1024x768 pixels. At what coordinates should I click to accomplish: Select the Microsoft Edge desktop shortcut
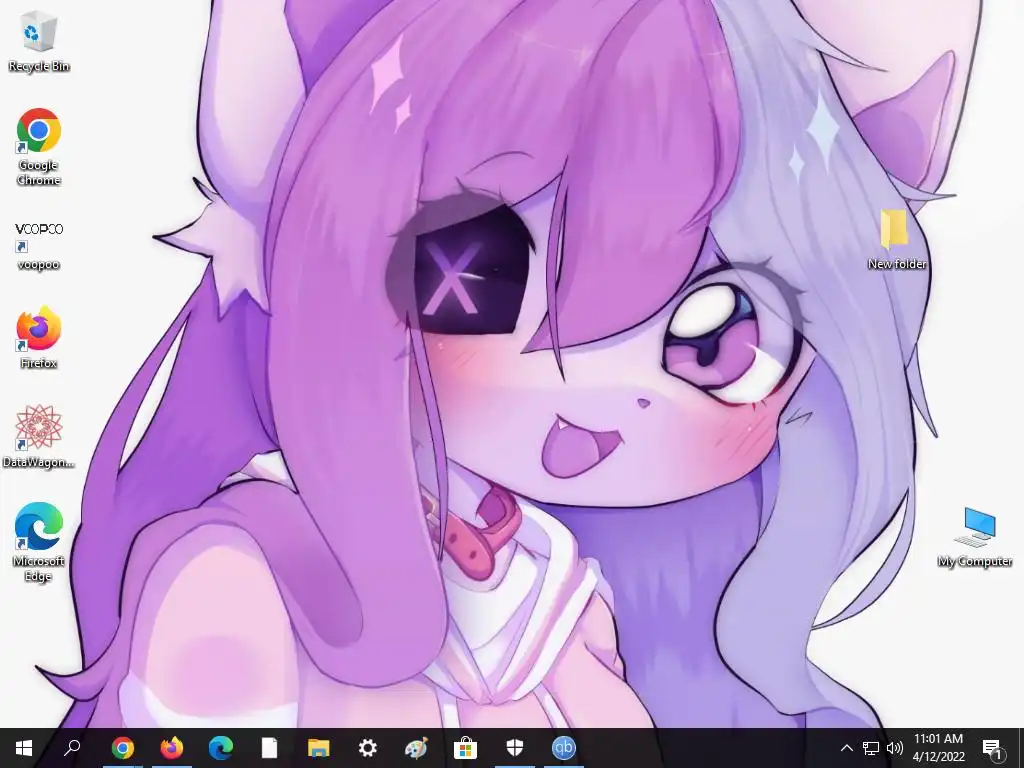39,542
